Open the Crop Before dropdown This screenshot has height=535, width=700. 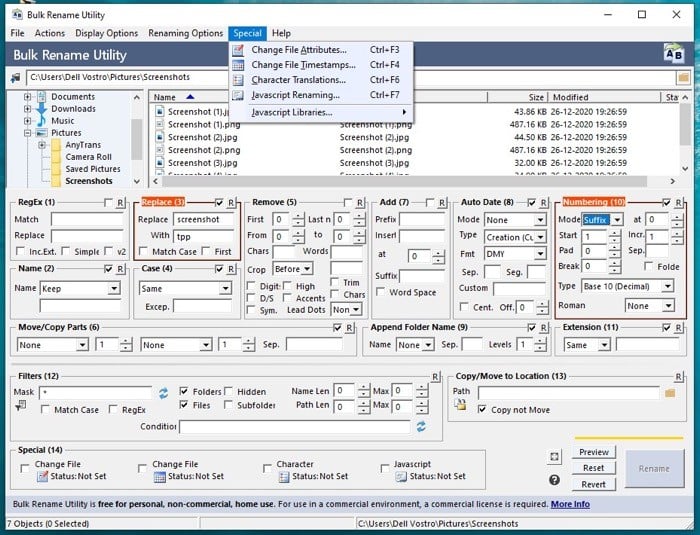tap(307, 269)
